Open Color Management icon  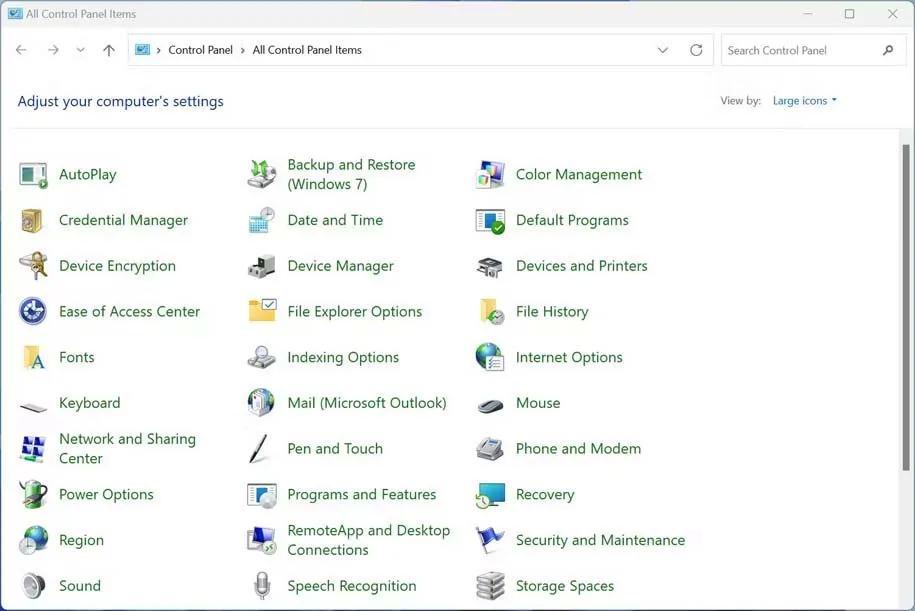point(490,175)
